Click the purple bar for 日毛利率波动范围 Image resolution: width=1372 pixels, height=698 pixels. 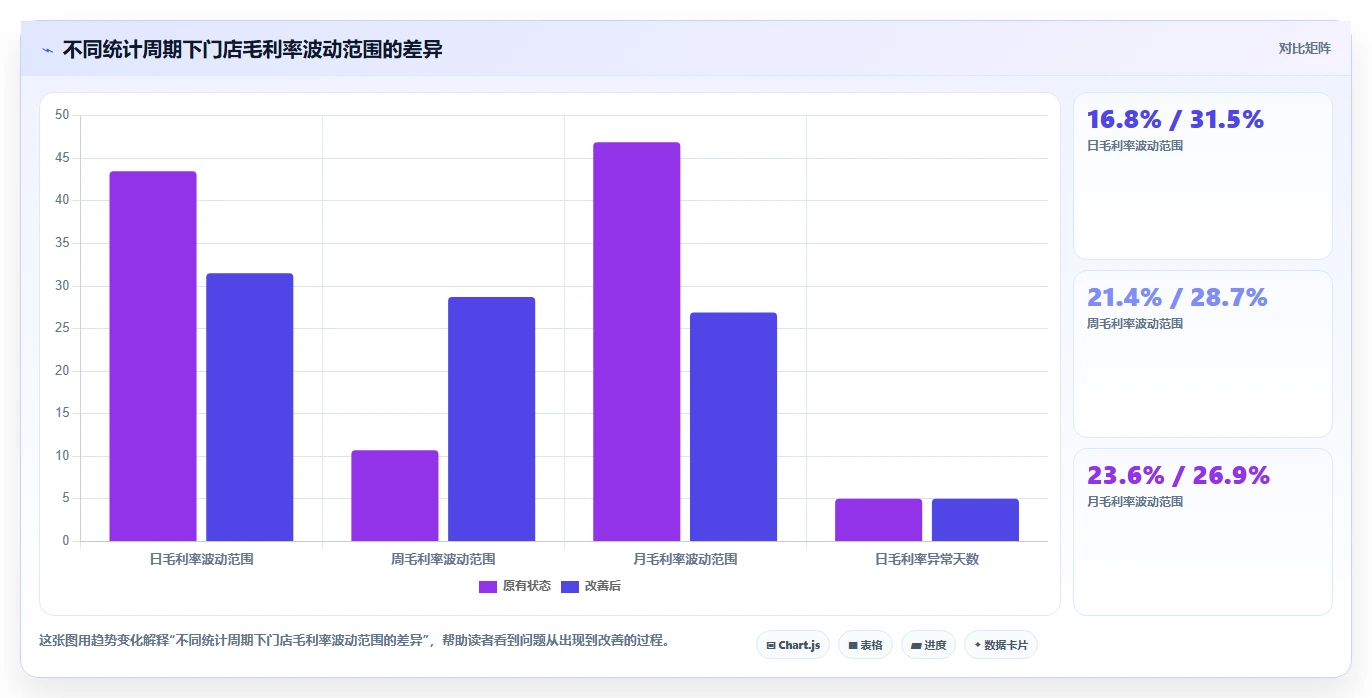(153, 356)
